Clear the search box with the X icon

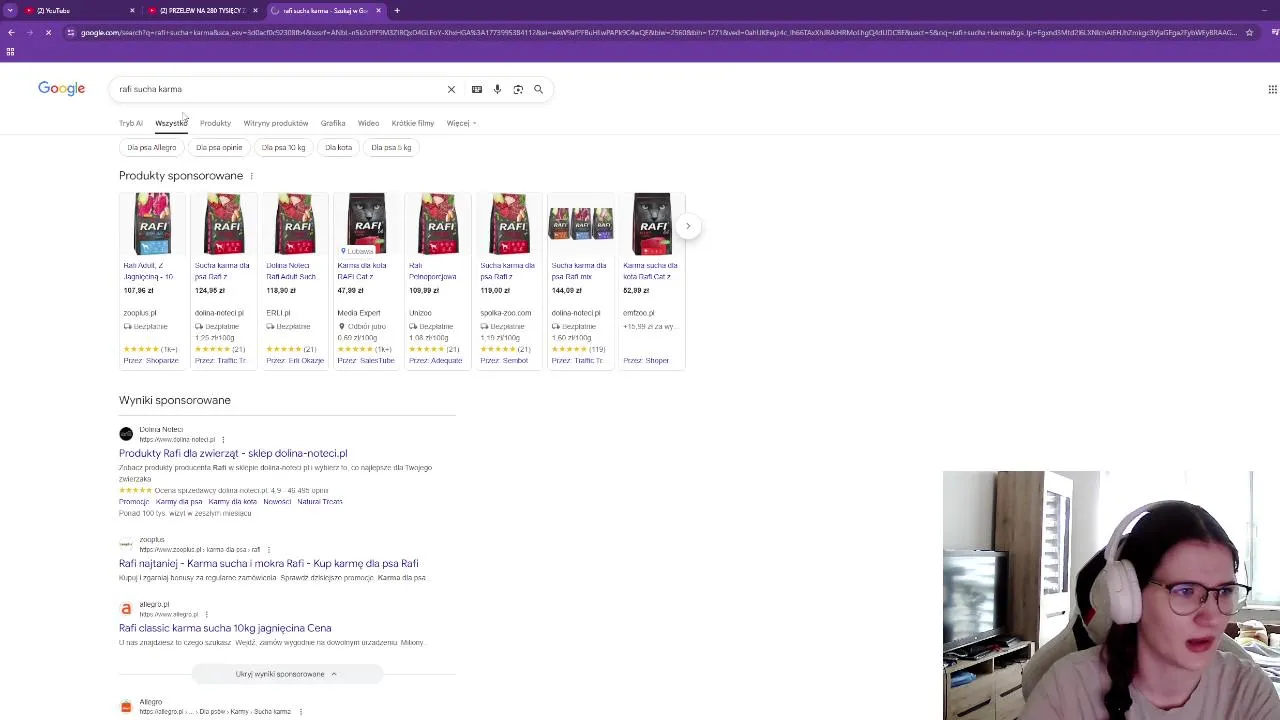(451, 89)
